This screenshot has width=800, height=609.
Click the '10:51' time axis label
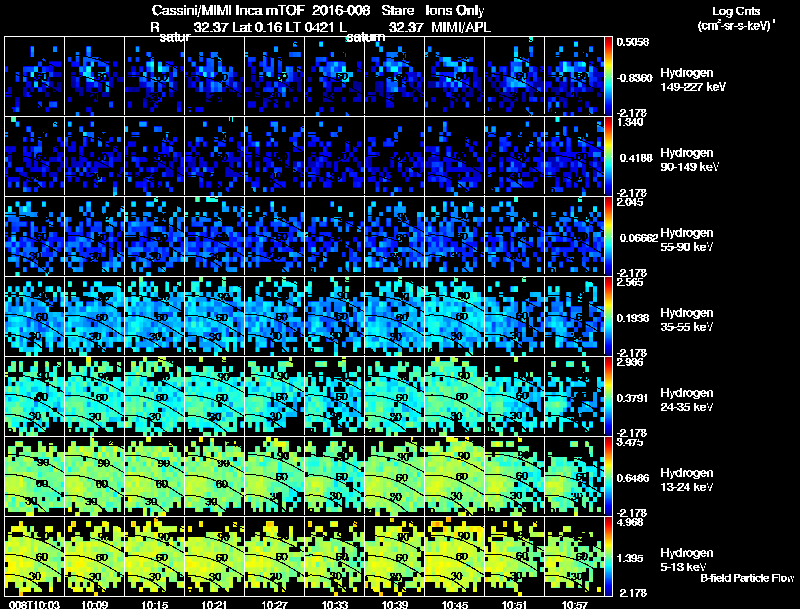coord(515,604)
